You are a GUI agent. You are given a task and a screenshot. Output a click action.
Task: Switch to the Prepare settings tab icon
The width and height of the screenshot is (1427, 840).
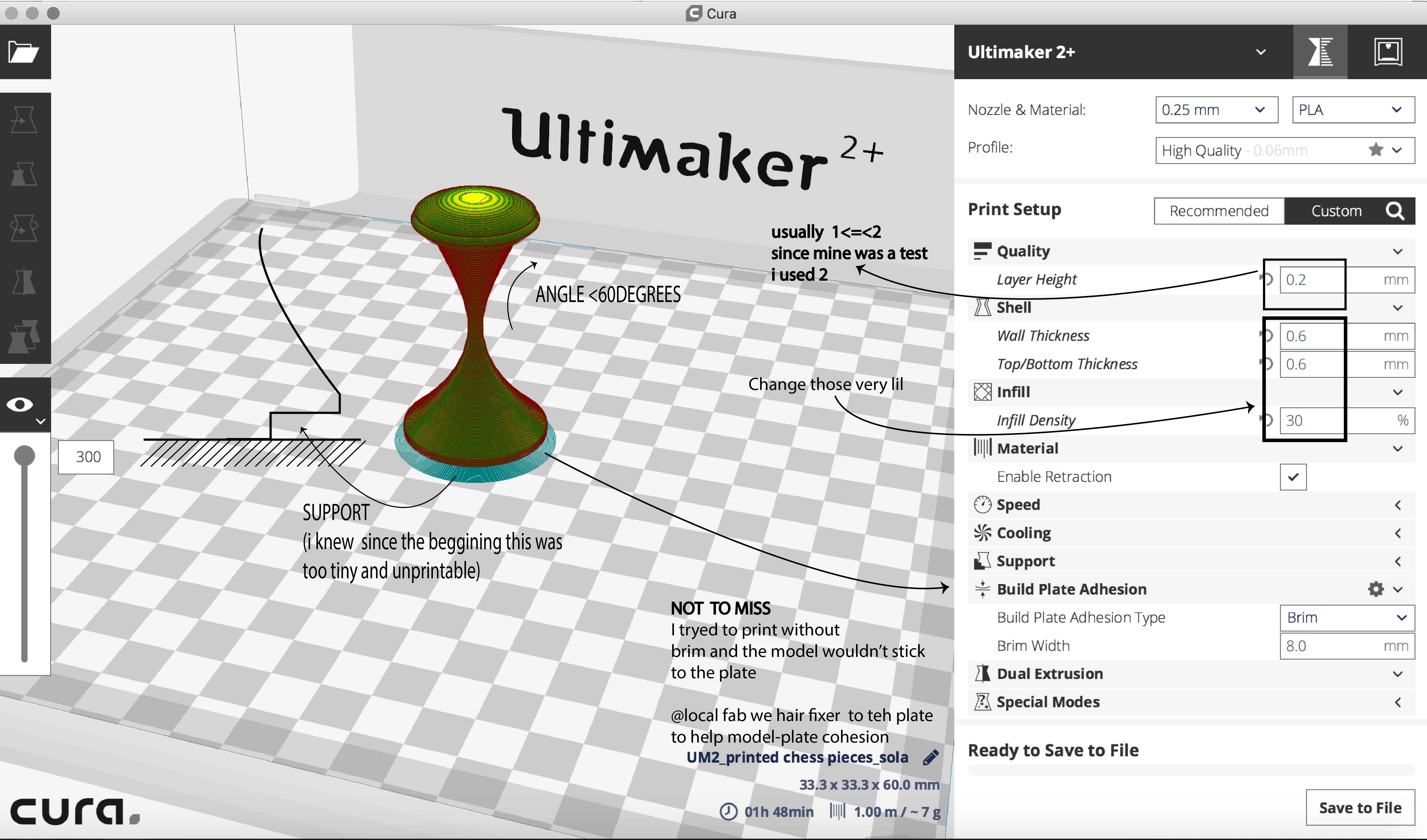[x=1320, y=52]
